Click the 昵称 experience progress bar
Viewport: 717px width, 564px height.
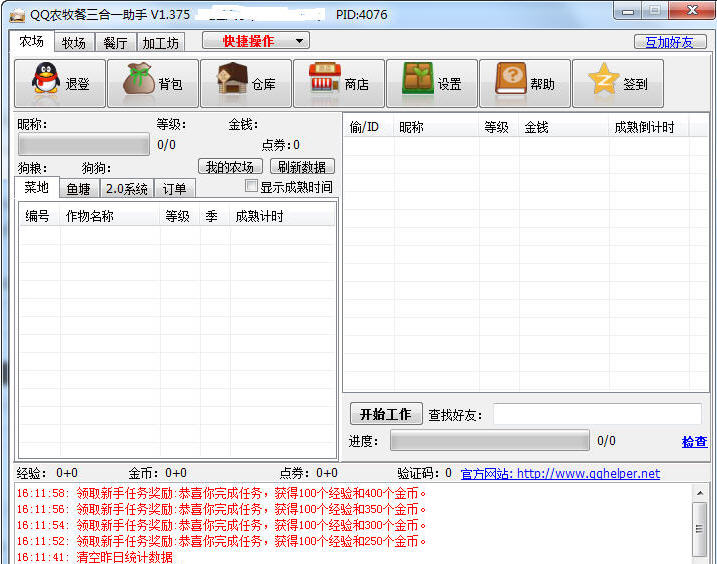point(84,145)
